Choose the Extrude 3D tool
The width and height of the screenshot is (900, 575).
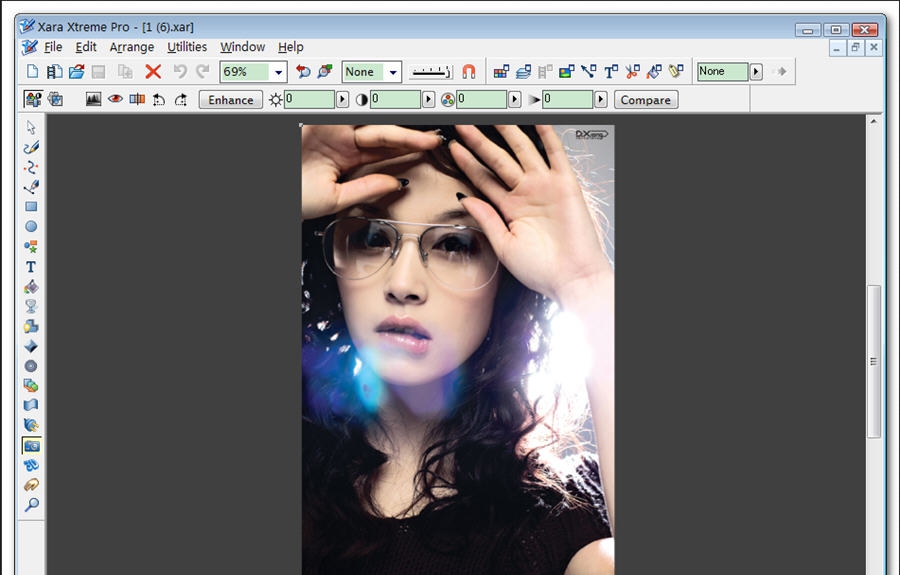(x=31, y=465)
